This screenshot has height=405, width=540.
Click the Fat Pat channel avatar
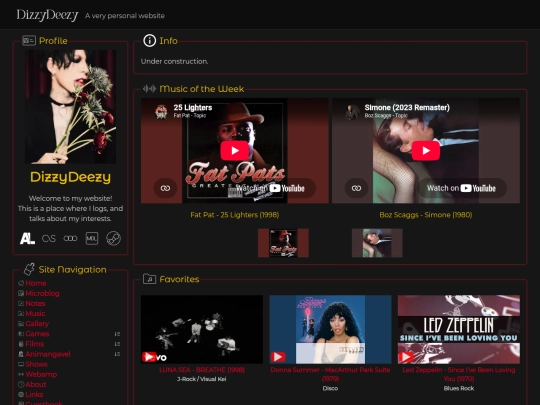tap(161, 112)
